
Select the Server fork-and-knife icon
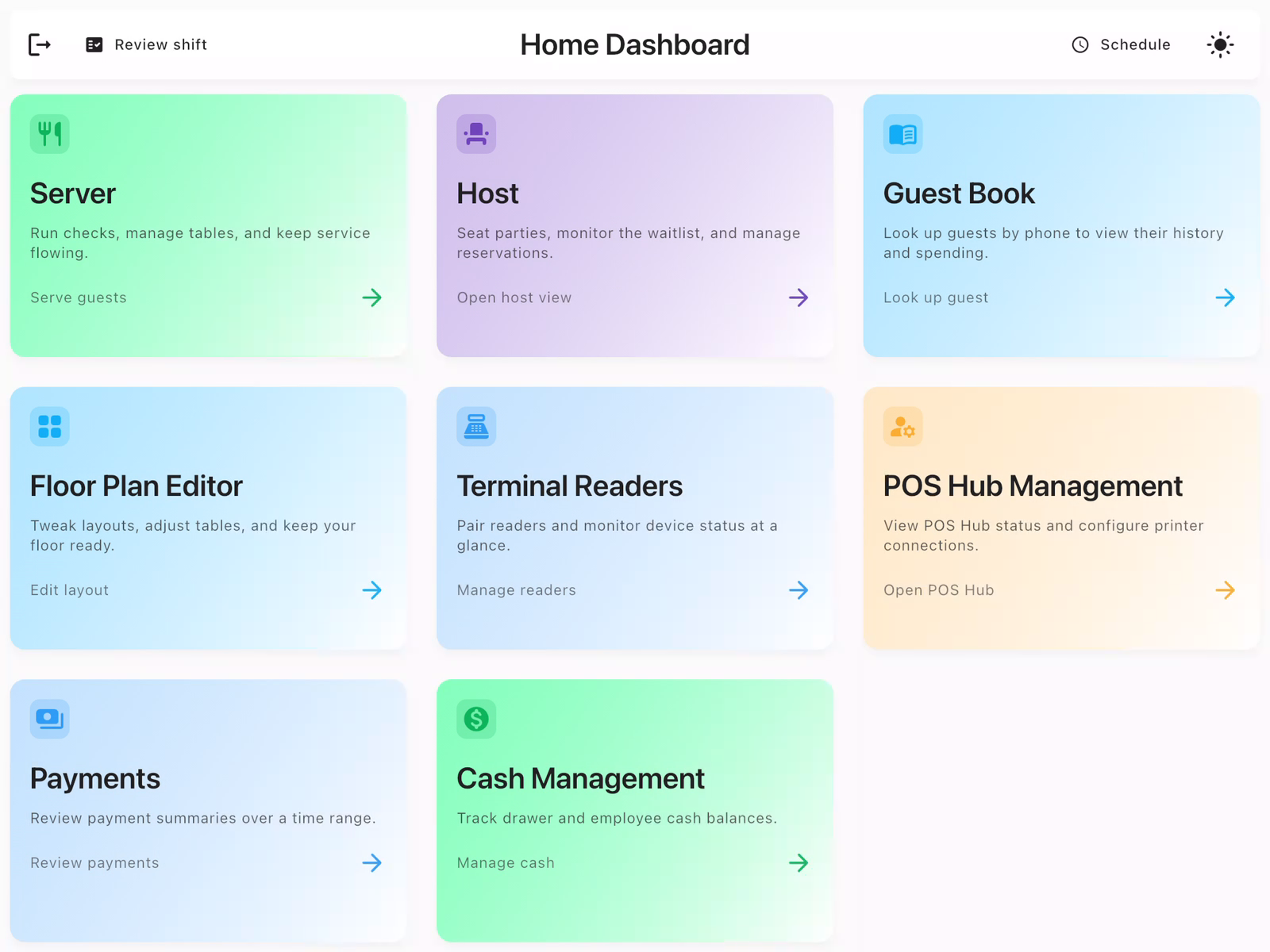(49, 133)
